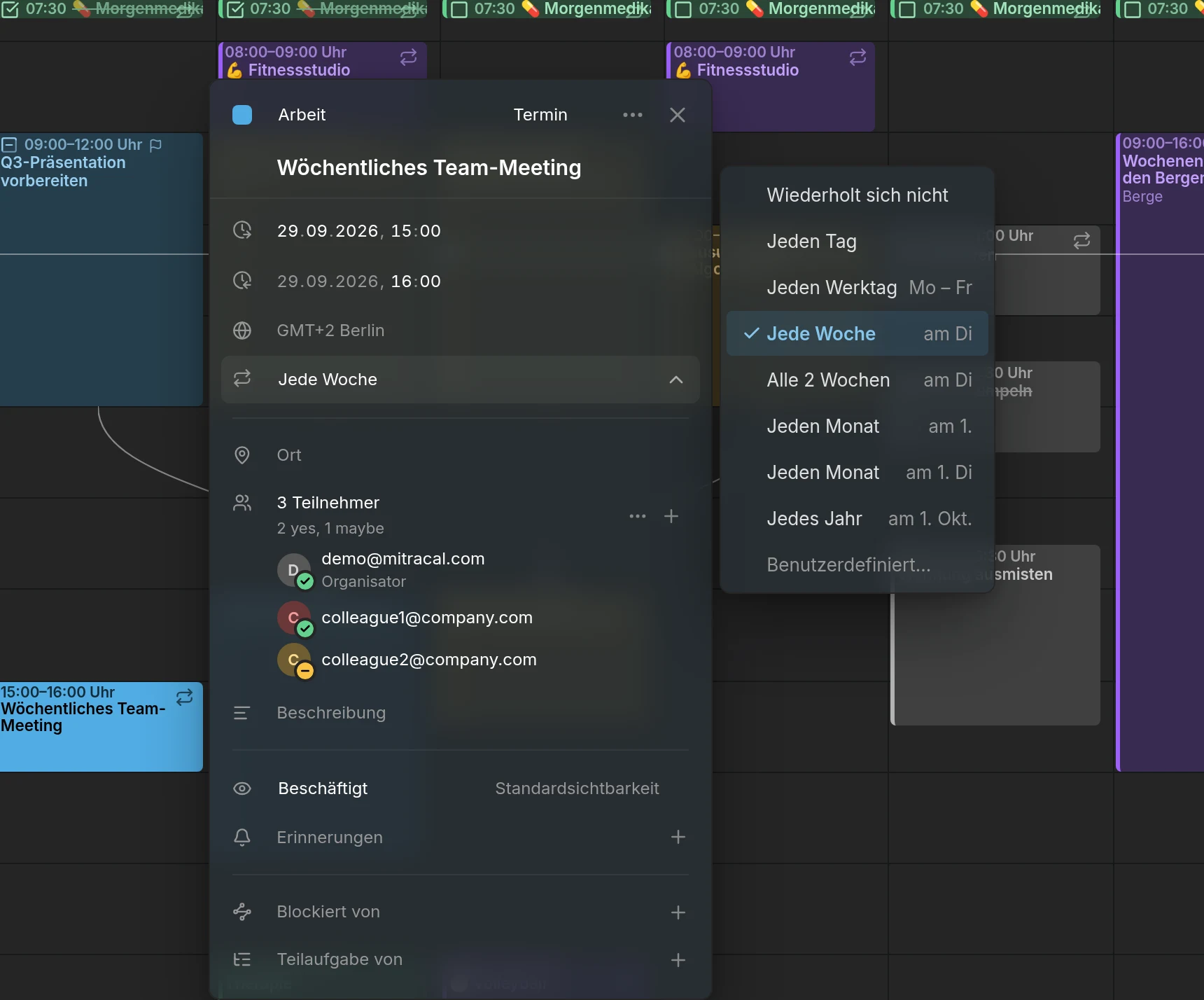Open the Standardsichtbarkeit visibility dropdown
This screenshot has height=1000, width=1204.
[577, 789]
